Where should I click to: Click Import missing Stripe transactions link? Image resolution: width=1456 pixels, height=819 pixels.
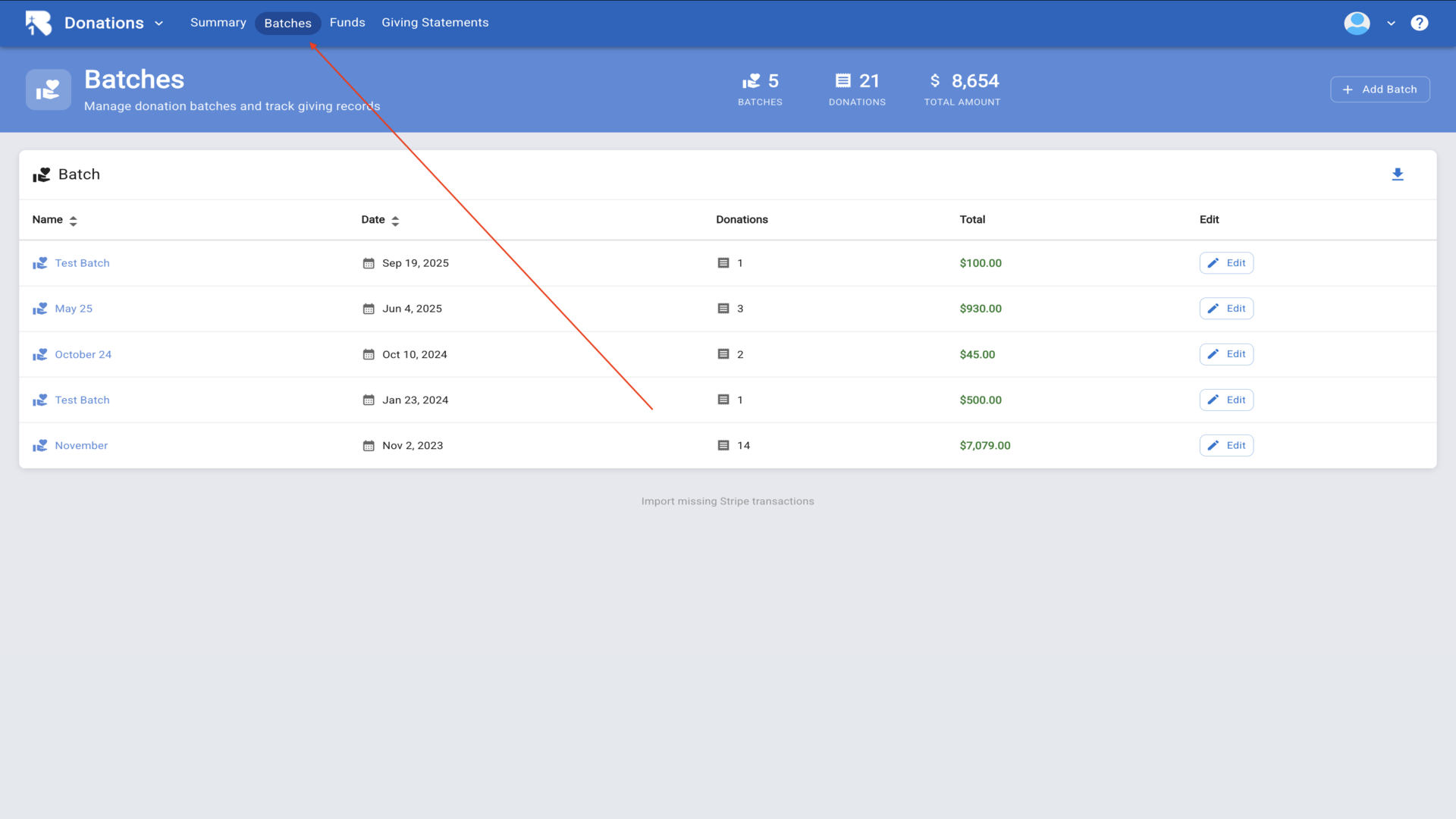coord(727,501)
